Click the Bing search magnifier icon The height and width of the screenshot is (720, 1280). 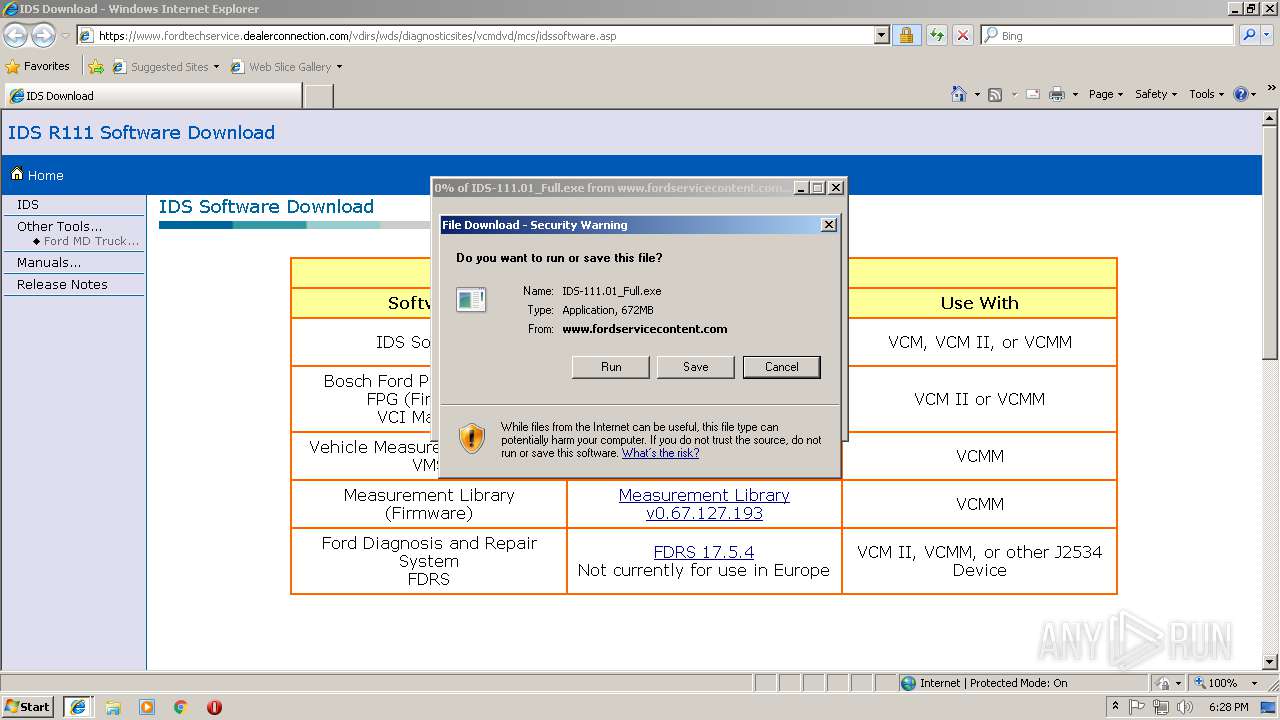(1249, 35)
